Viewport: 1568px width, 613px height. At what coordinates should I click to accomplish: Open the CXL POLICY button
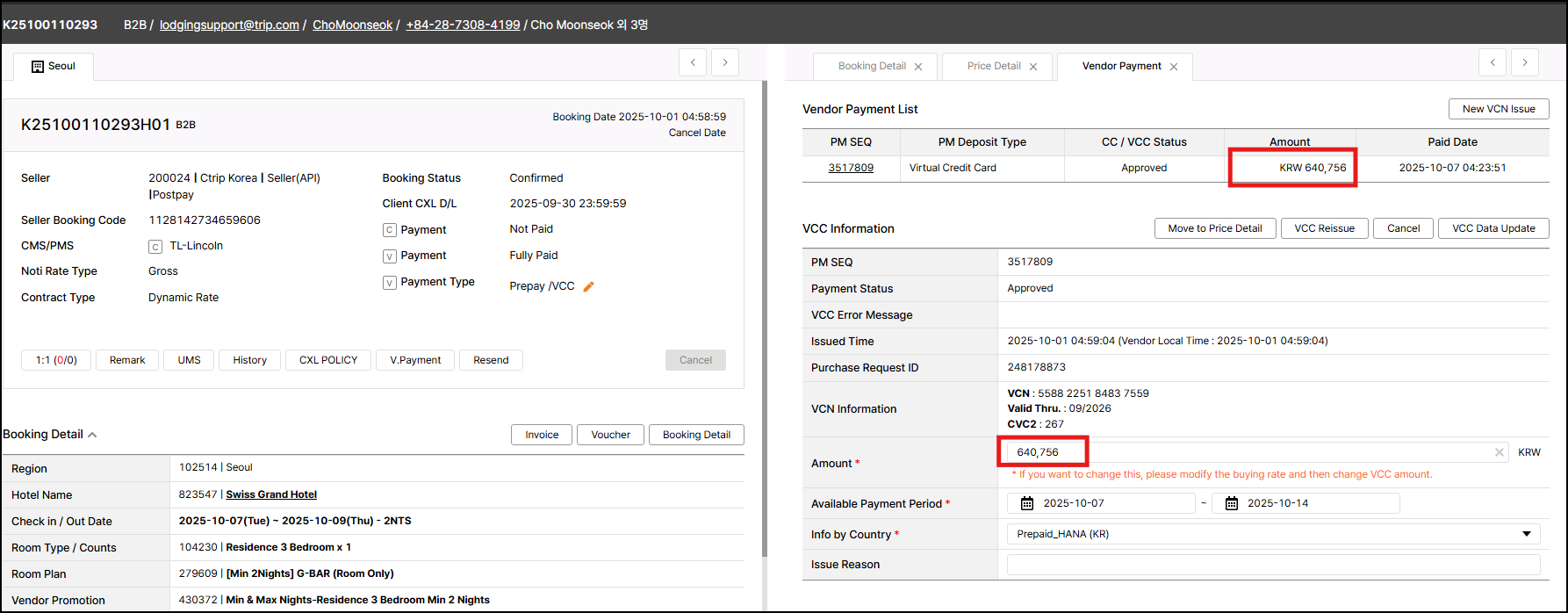click(327, 360)
